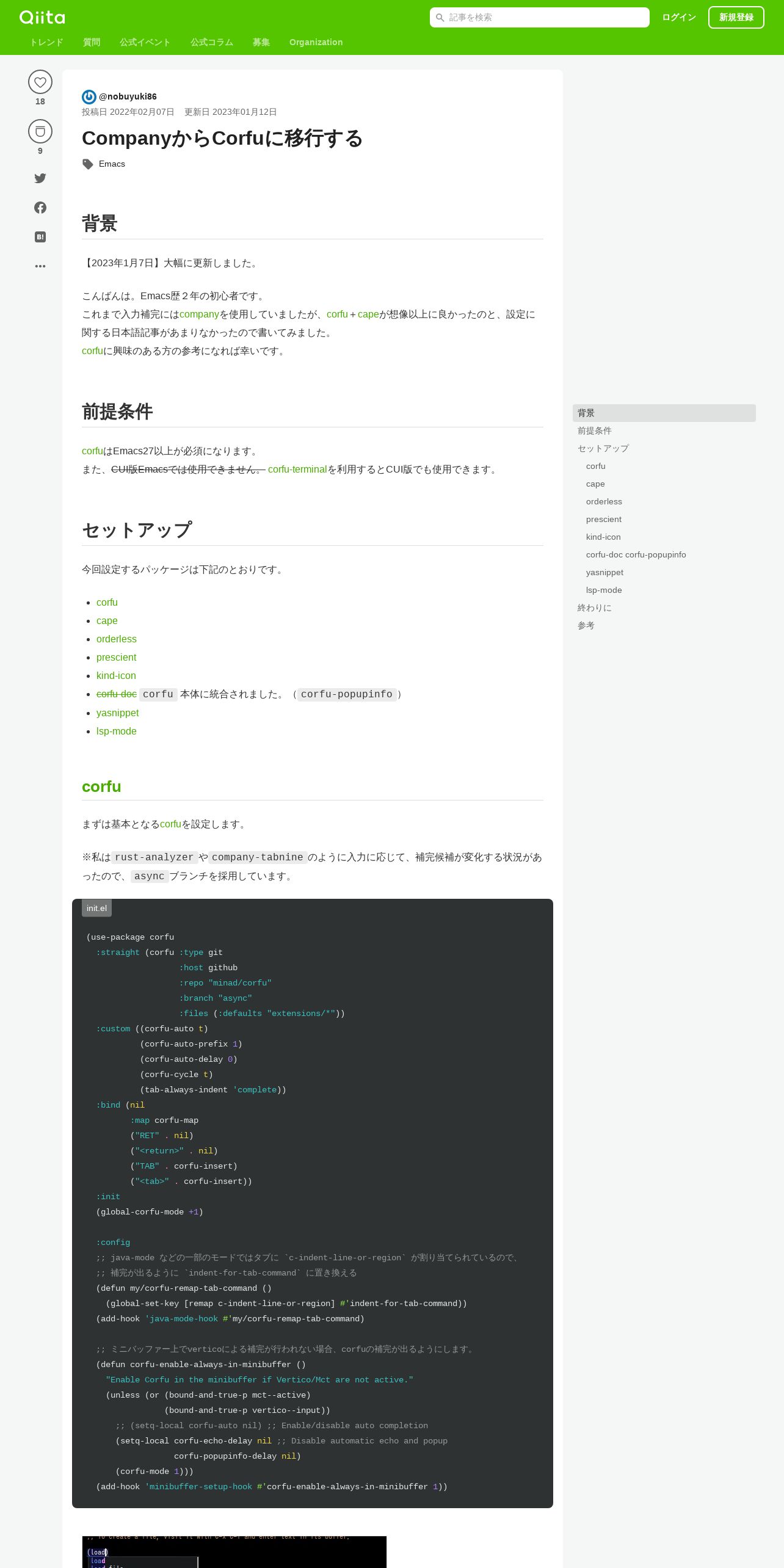Click the like count 18

(x=40, y=101)
